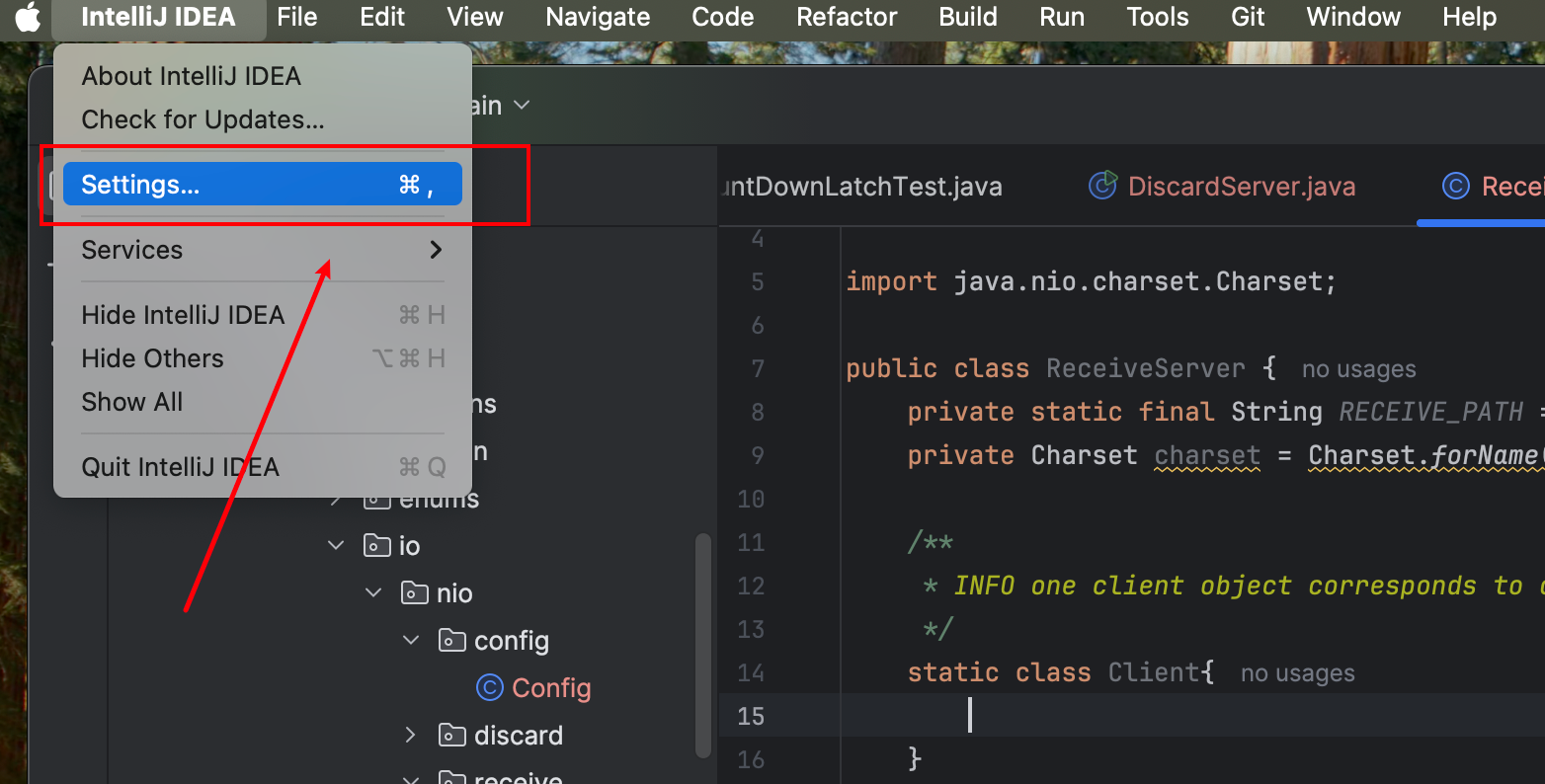Click the io package folder icon
The image size is (1545, 784).
pos(377,545)
